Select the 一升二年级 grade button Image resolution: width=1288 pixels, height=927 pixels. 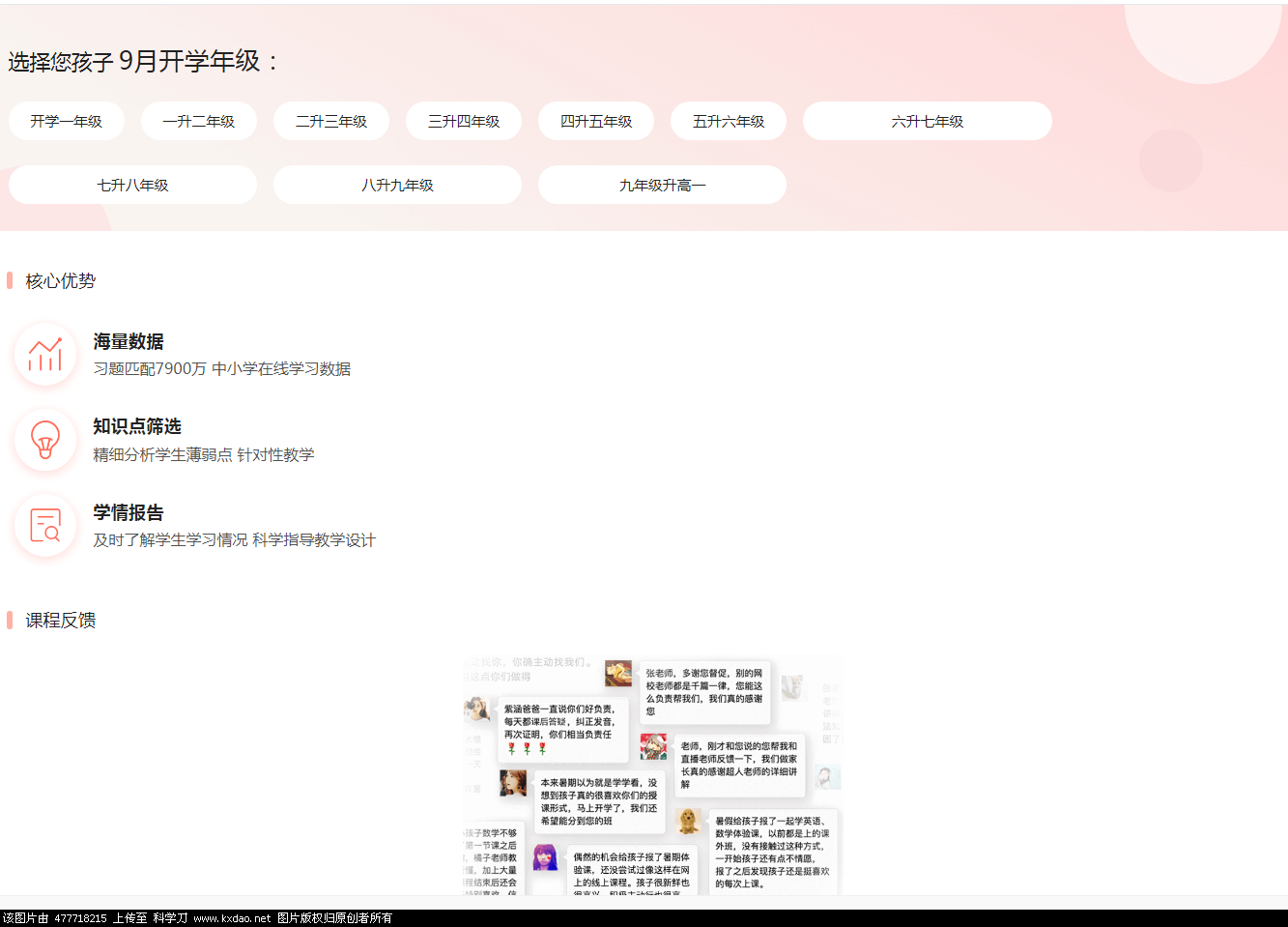pyautogui.click(x=199, y=120)
